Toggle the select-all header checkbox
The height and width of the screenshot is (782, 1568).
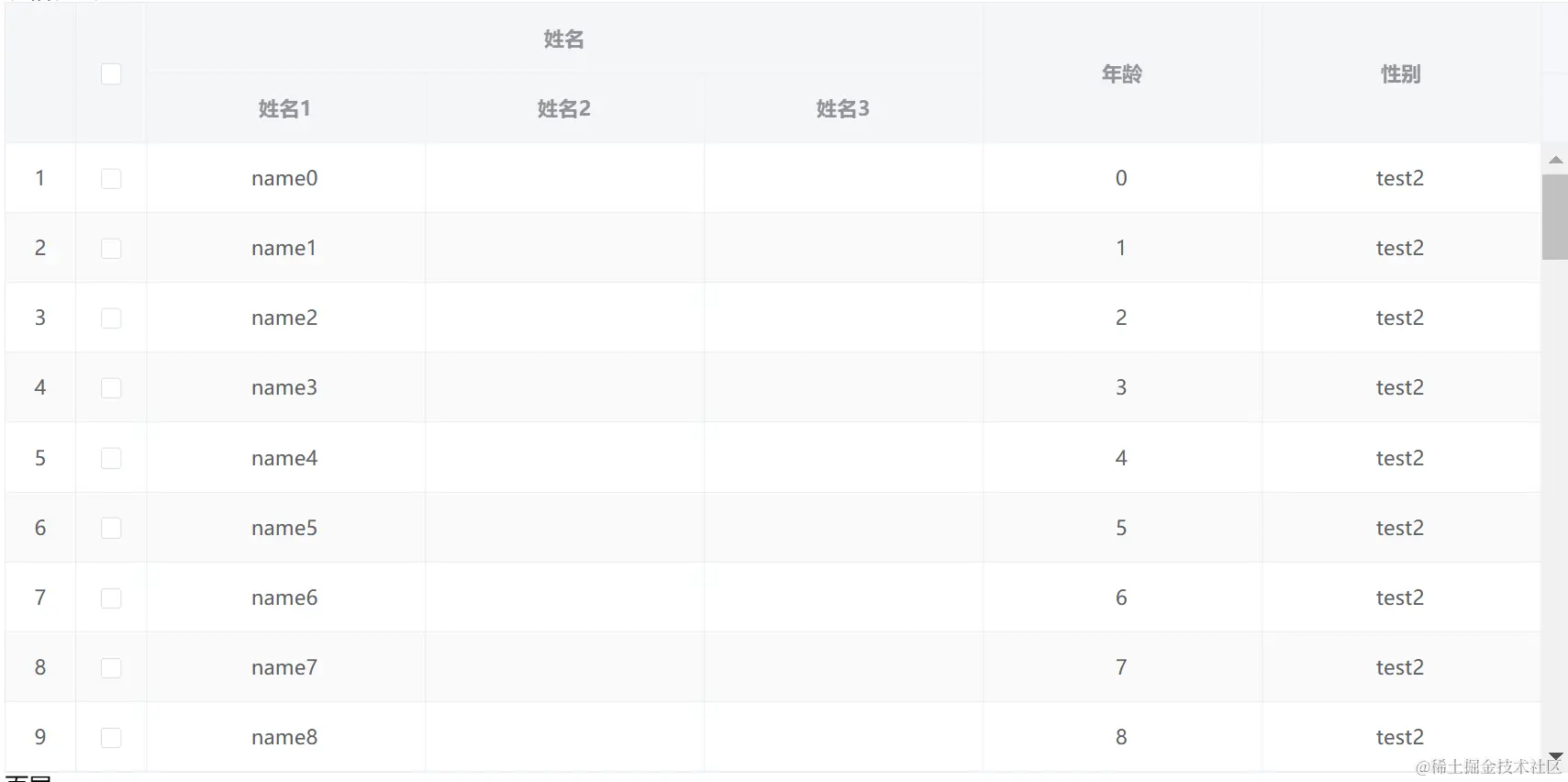[x=111, y=74]
